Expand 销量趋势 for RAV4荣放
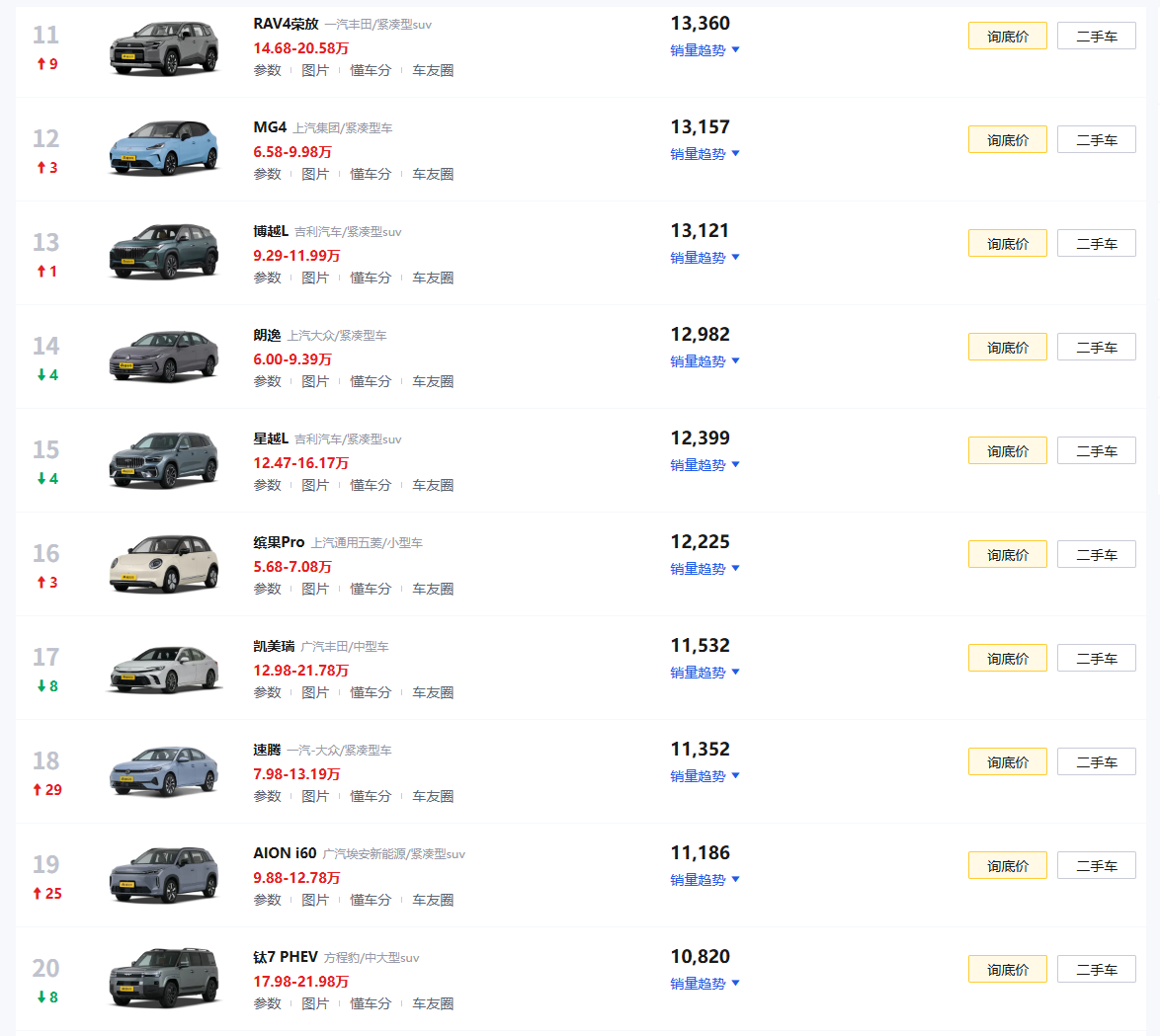 tap(704, 50)
